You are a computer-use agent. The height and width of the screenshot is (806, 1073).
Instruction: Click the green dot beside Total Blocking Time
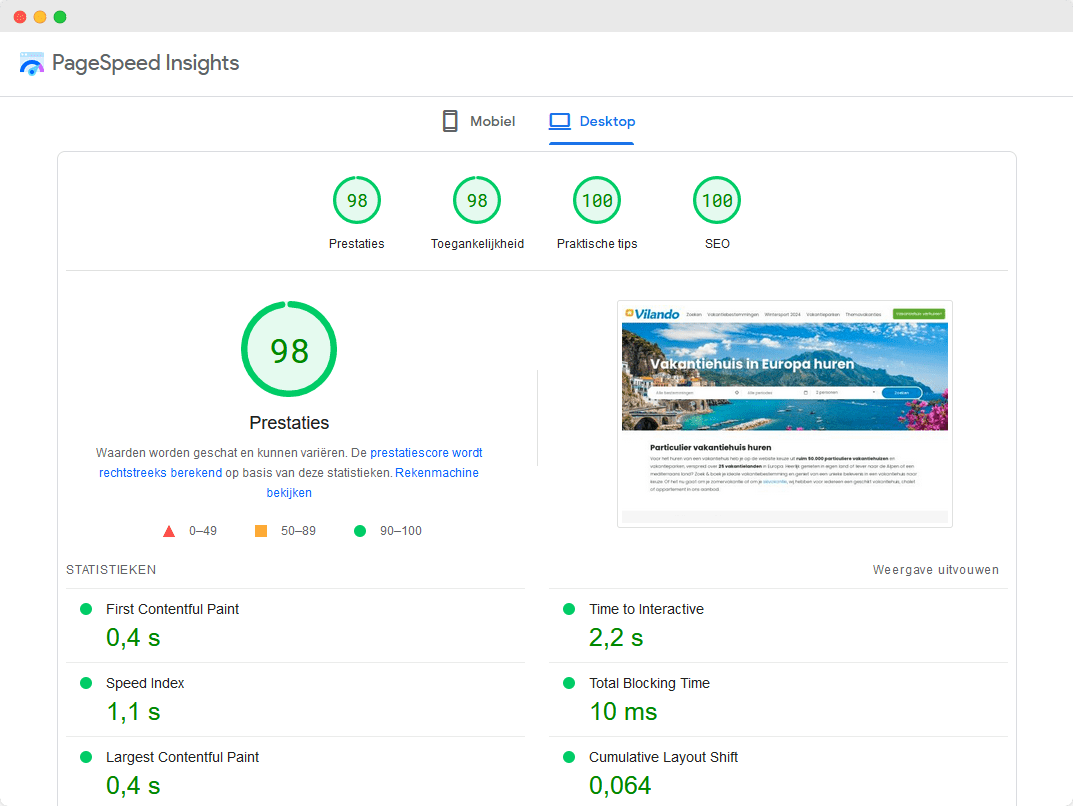569,683
